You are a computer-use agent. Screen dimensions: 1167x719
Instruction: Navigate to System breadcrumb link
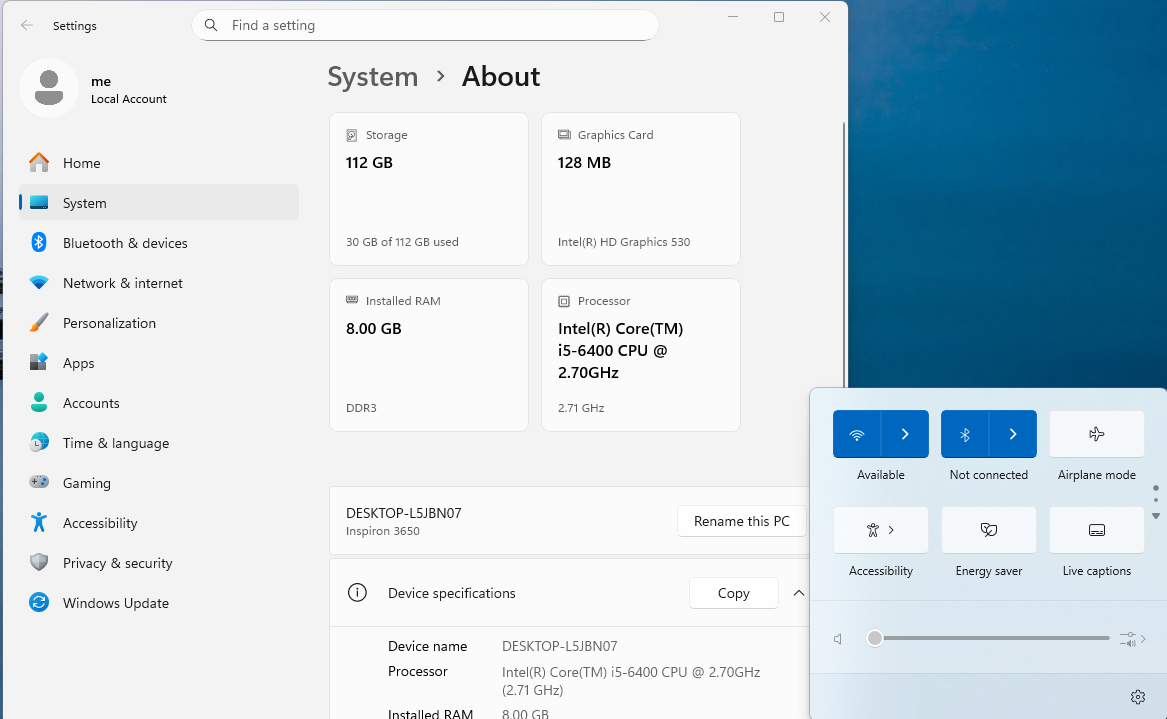pyautogui.click(x=373, y=77)
